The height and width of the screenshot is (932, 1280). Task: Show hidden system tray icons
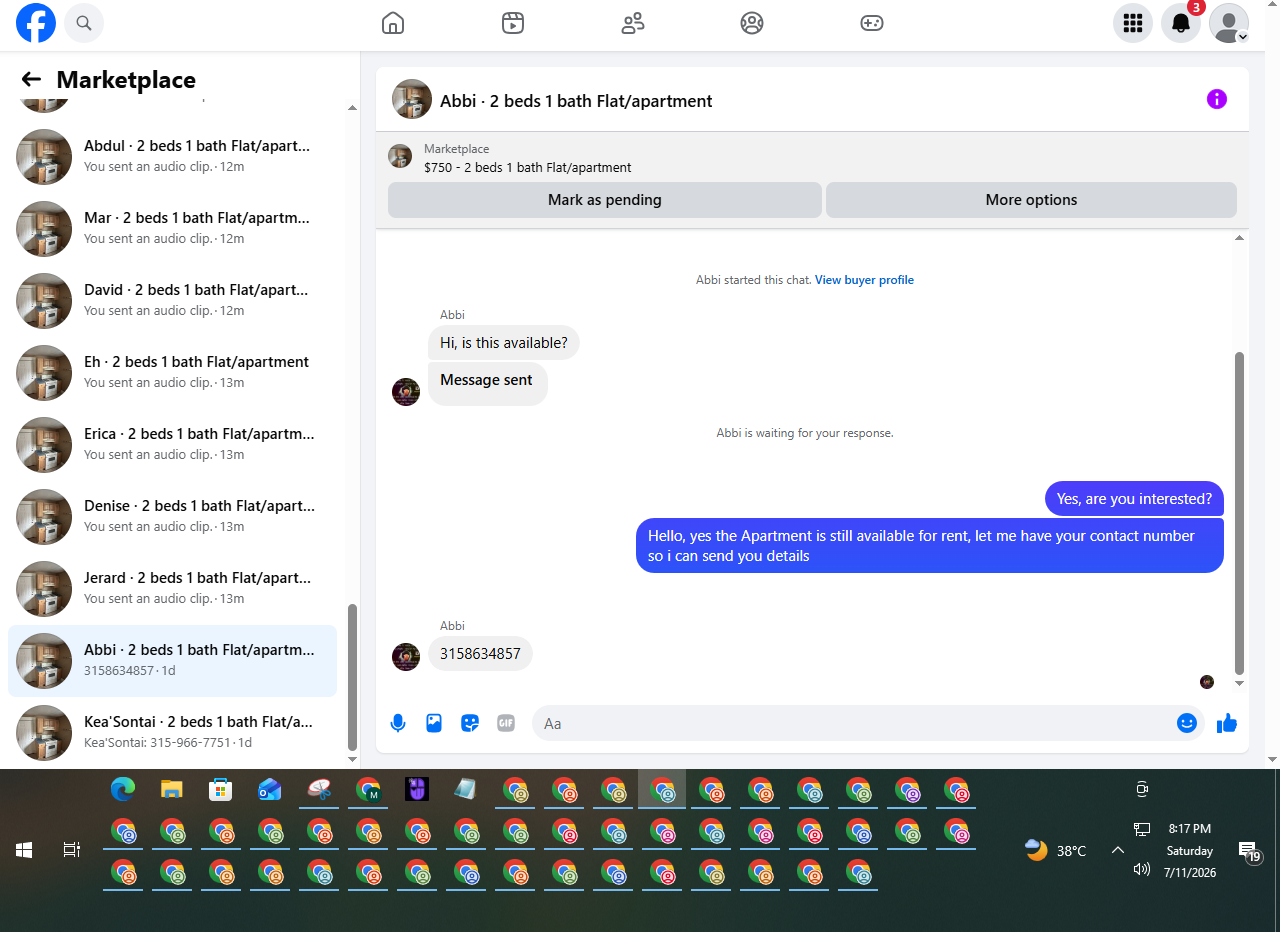(x=1117, y=851)
